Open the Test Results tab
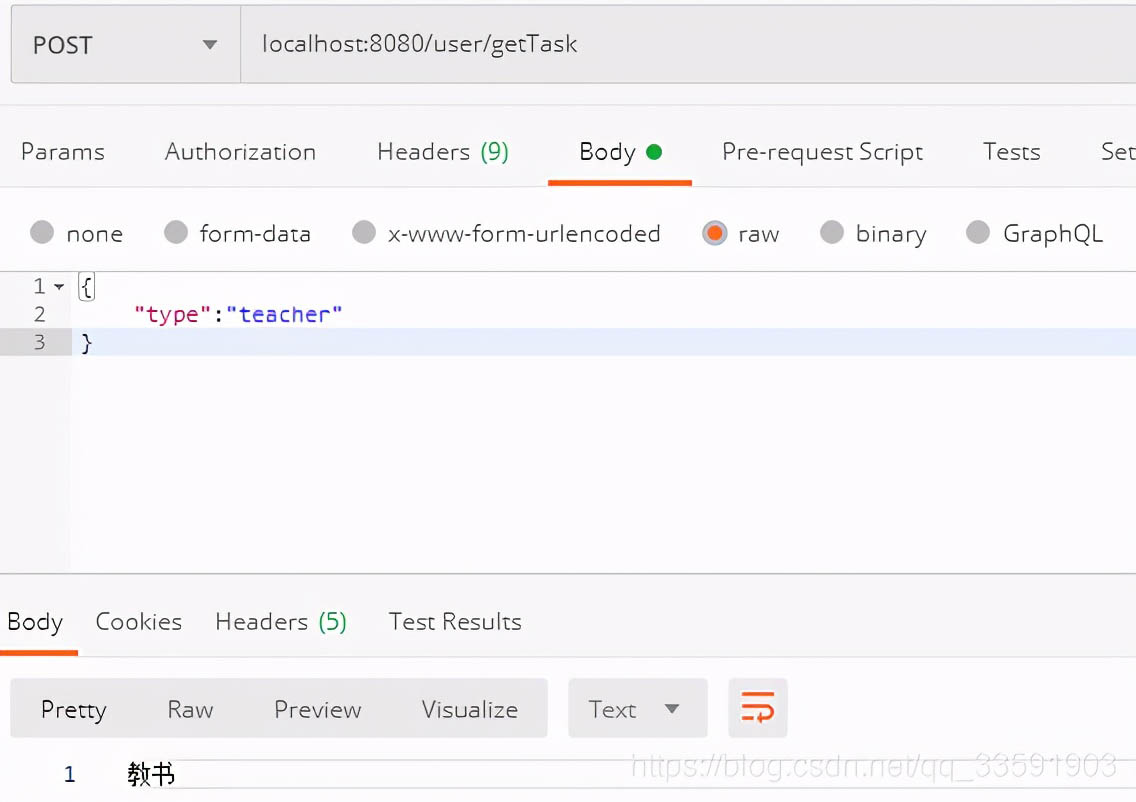1136x802 pixels. [x=455, y=622]
